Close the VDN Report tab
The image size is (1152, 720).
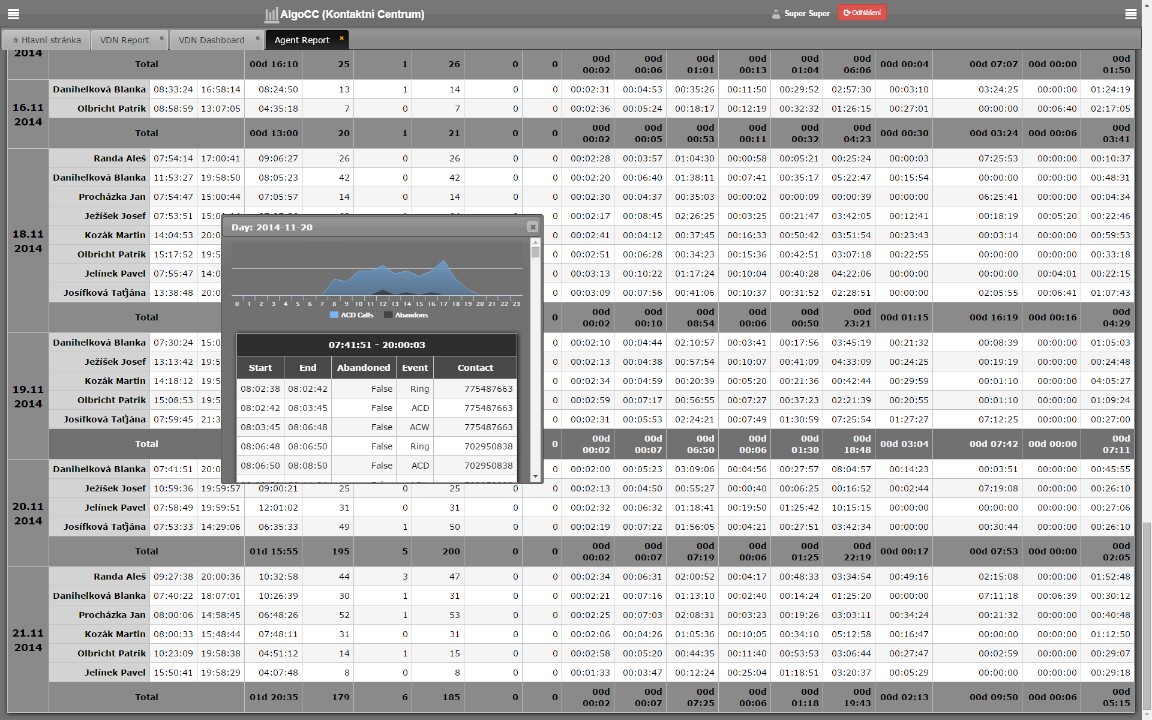(x=161, y=39)
